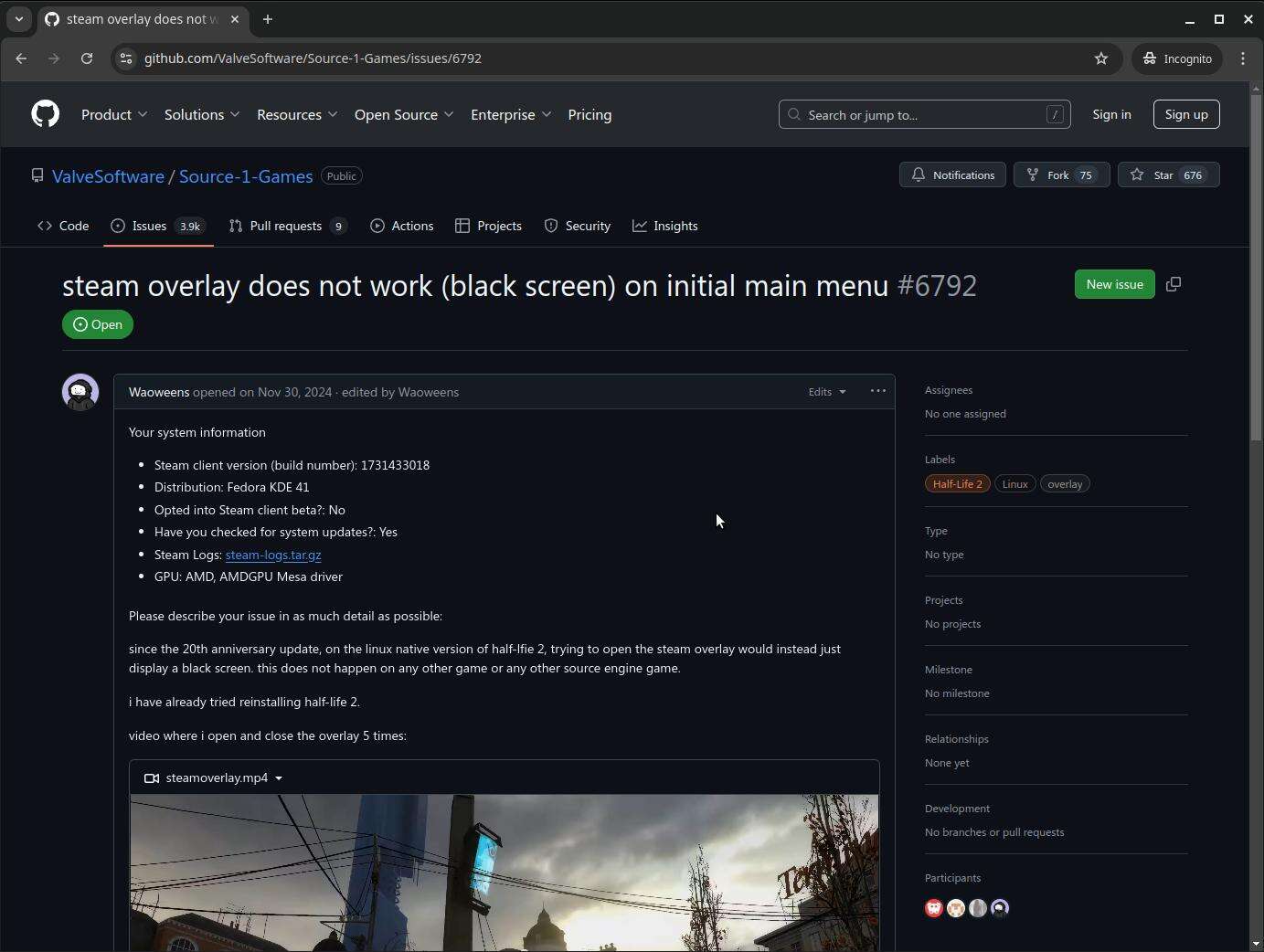Click Waoweens author avatar
The image size is (1264, 952).
point(80,392)
